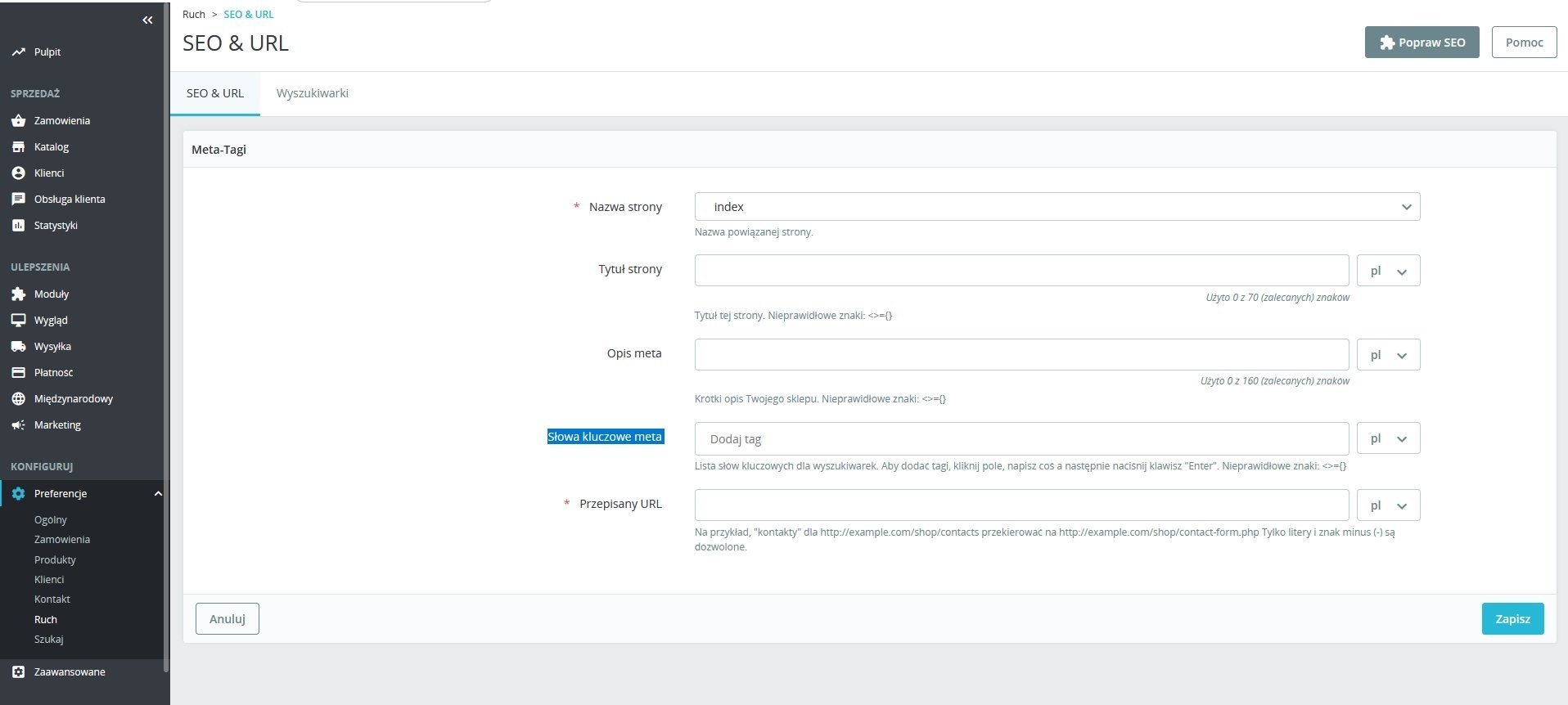Click puzzle icon on Popraw SEO button
This screenshot has width=1568, height=705.
[x=1386, y=43]
